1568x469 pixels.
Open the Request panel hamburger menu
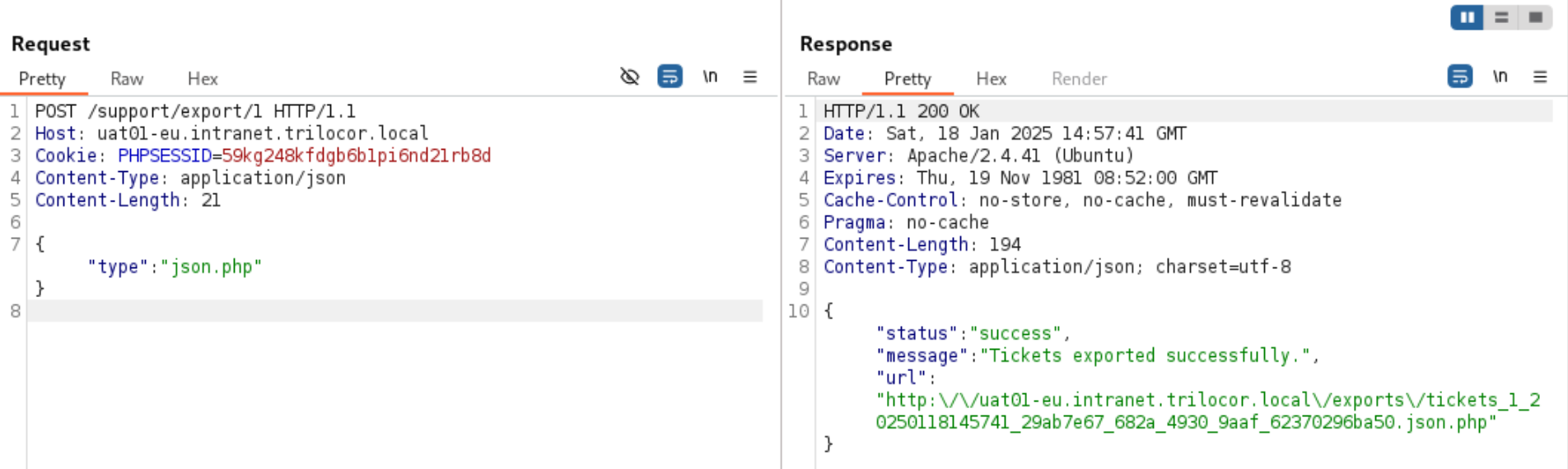(x=749, y=77)
